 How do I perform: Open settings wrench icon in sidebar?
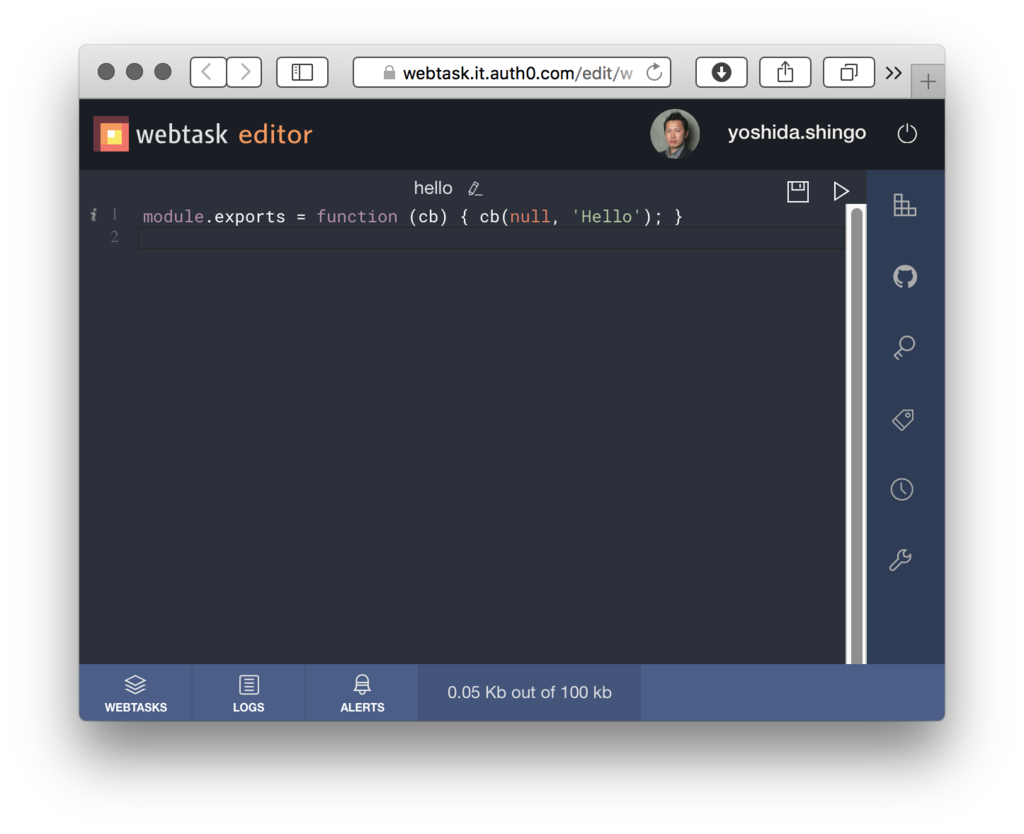(901, 560)
